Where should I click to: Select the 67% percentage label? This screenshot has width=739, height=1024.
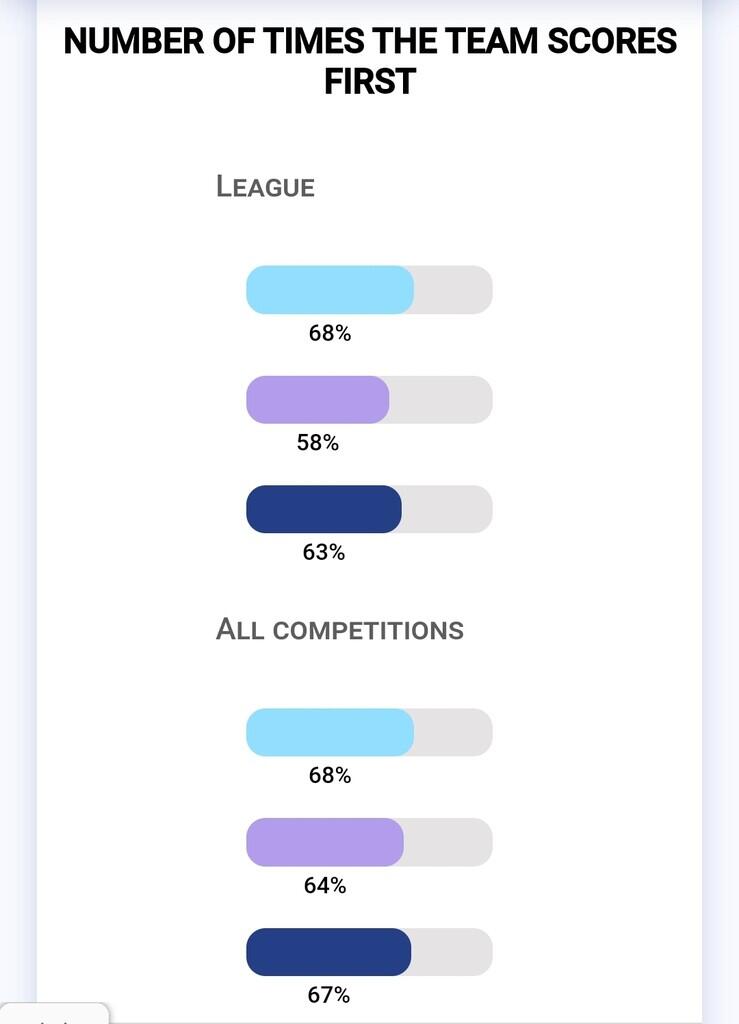[328, 995]
